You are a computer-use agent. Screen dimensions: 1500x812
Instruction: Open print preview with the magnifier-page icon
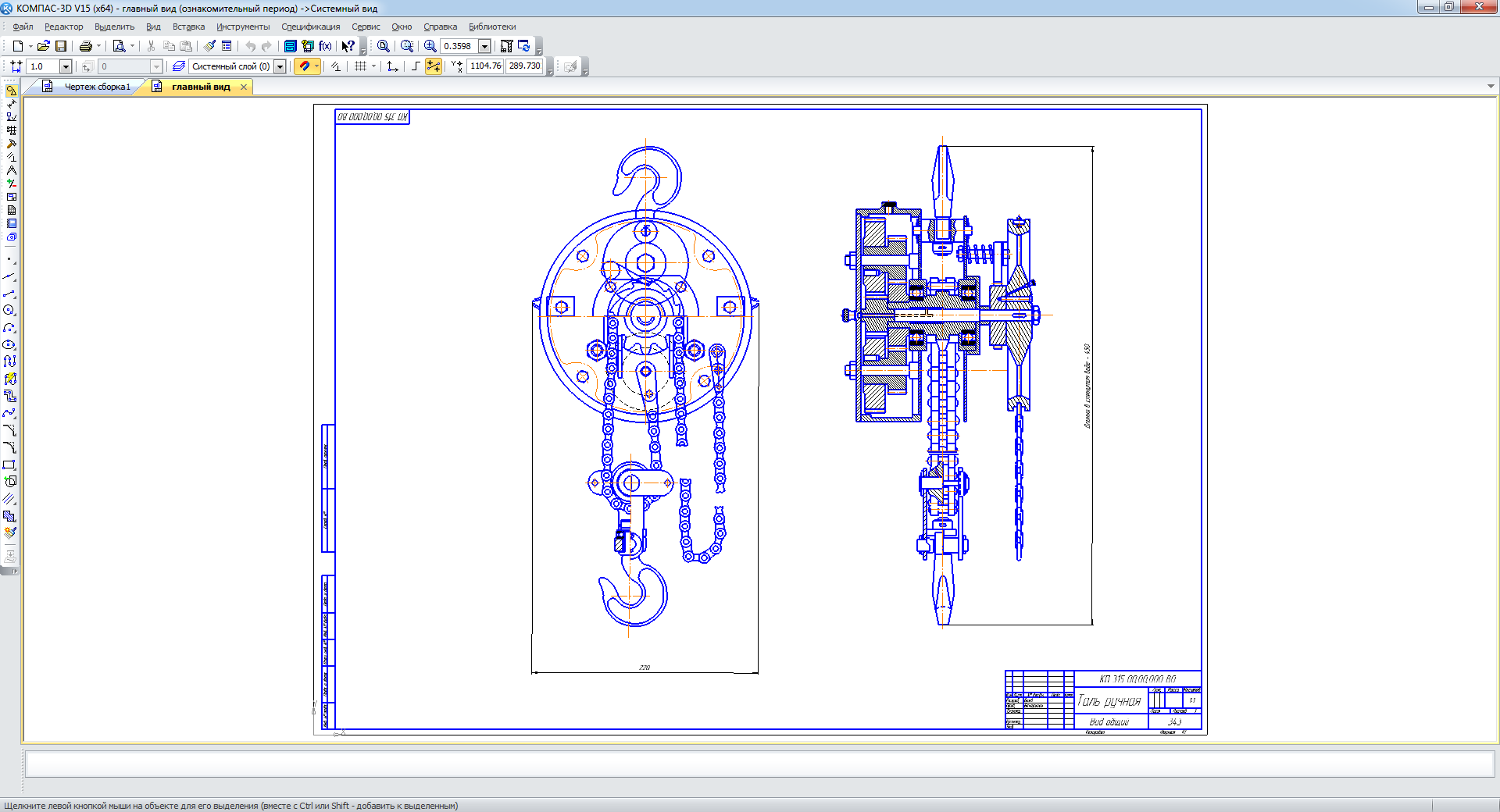pos(119,46)
